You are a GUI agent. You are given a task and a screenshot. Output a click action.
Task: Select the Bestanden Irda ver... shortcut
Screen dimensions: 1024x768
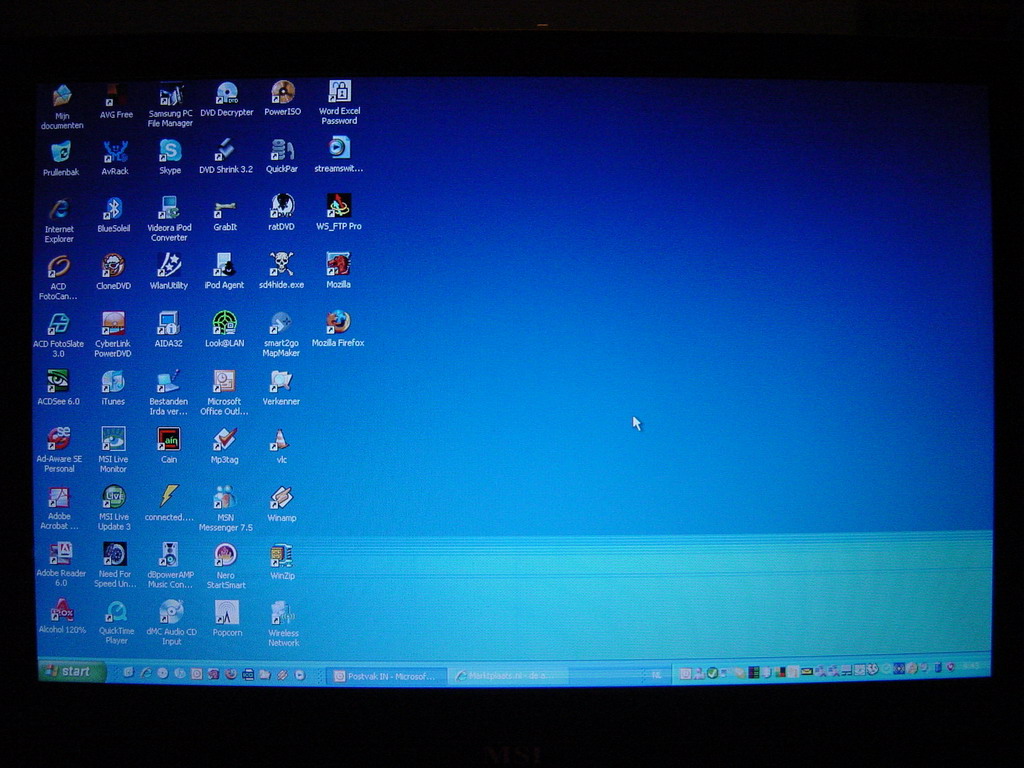[x=168, y=393]
